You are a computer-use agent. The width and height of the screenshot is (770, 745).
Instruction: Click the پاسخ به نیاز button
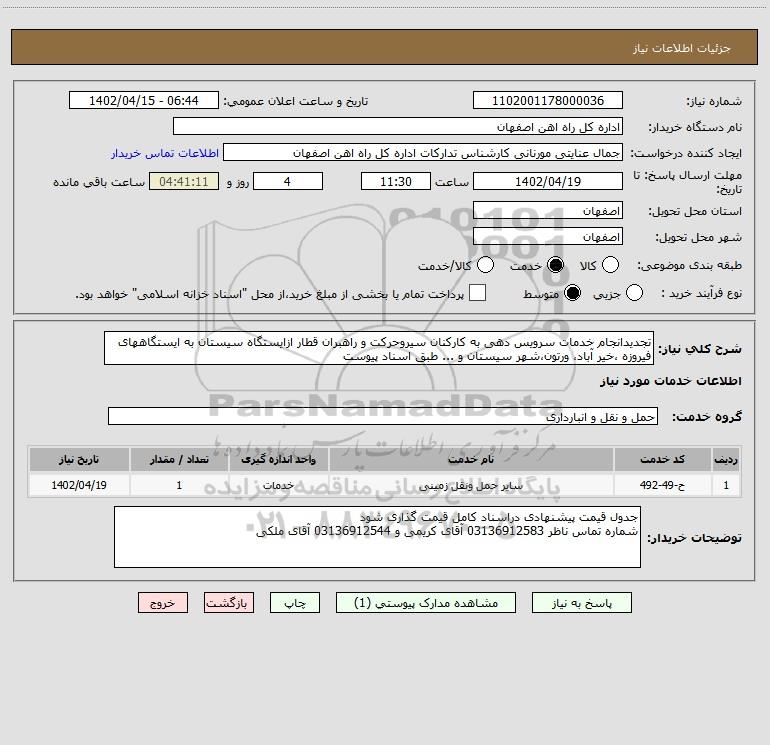[582, 603]
